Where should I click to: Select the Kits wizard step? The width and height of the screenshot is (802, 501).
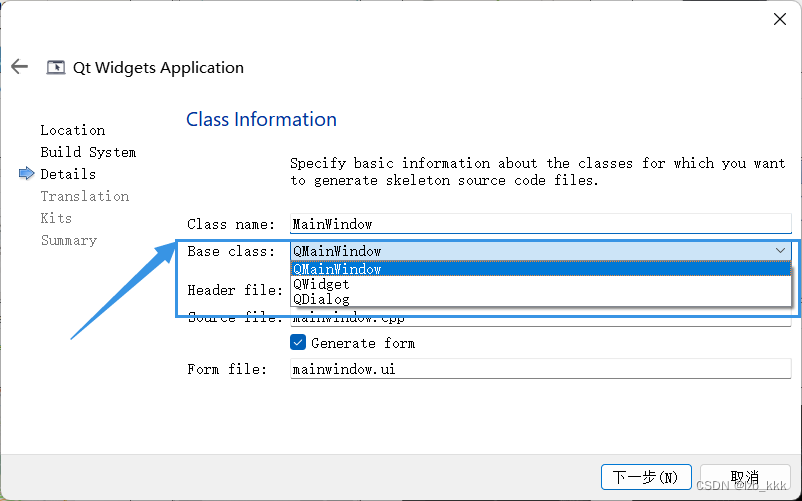pos(56,218)
